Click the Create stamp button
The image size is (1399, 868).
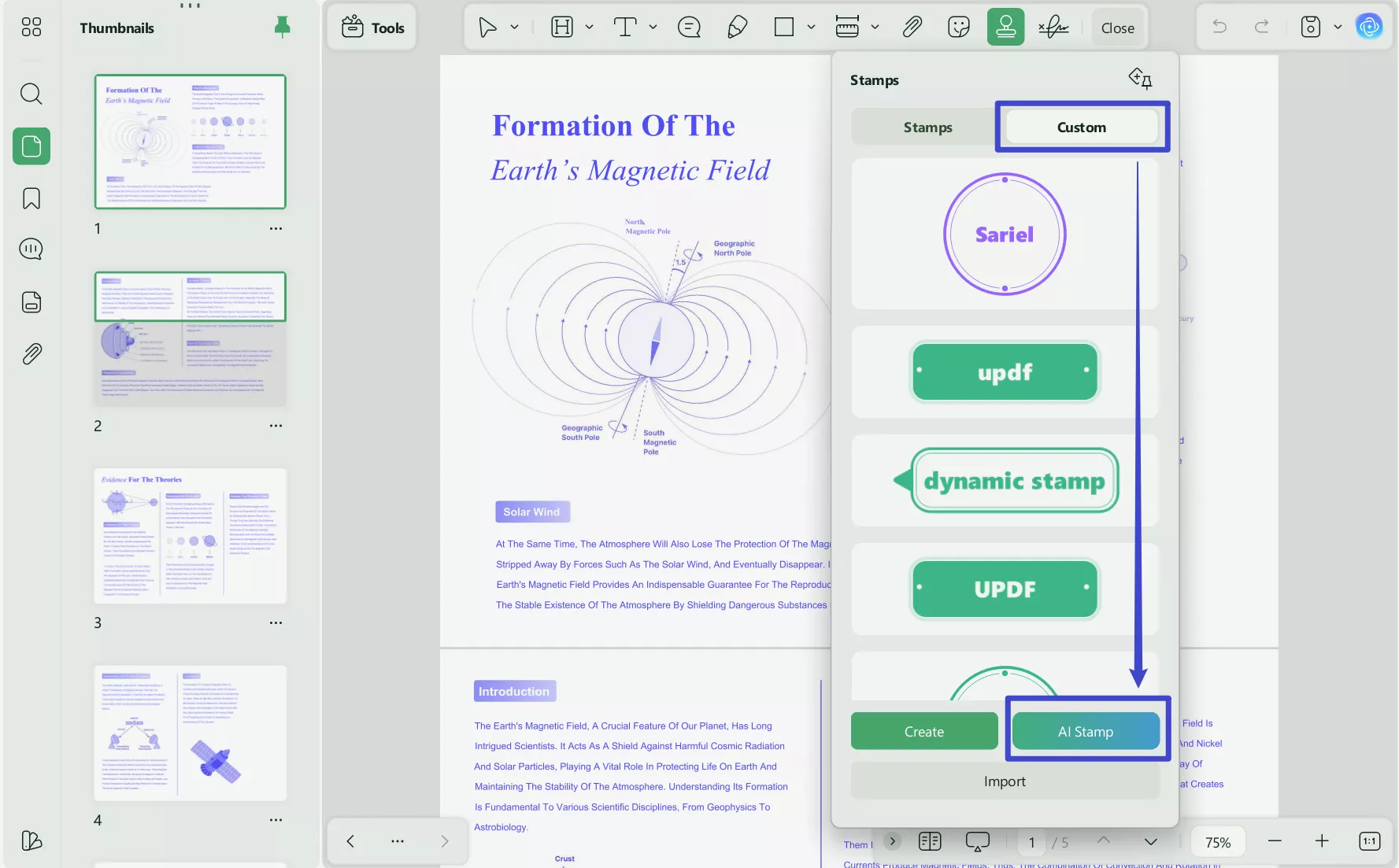(x=924, y=732)
